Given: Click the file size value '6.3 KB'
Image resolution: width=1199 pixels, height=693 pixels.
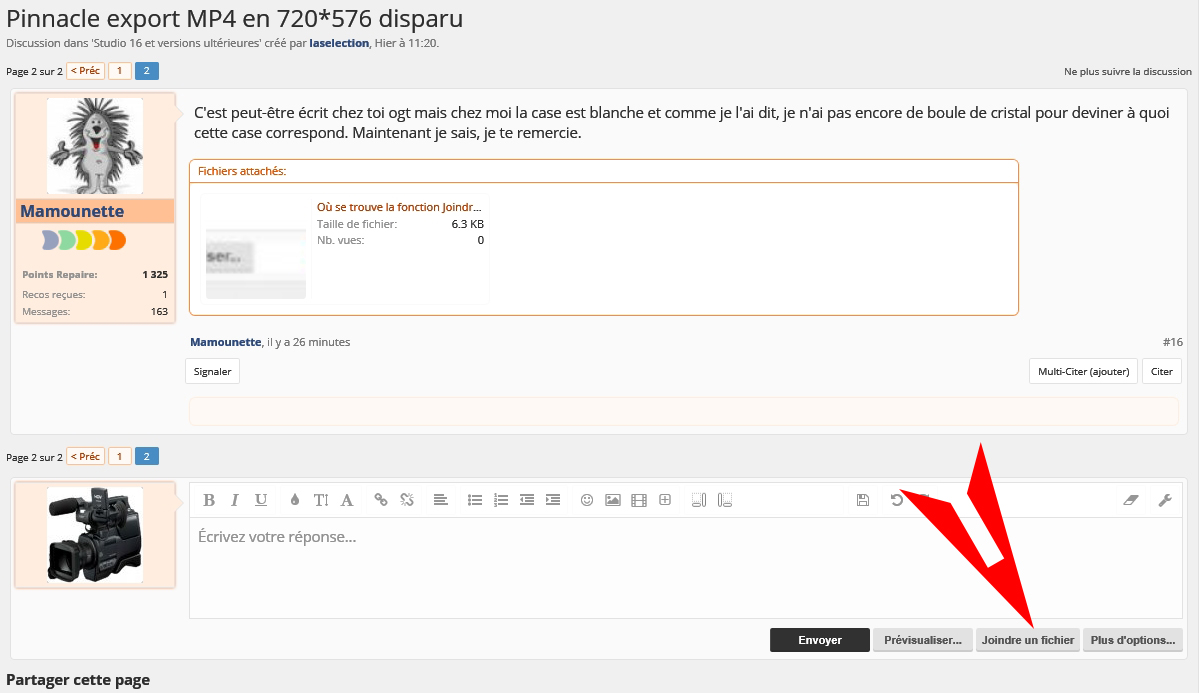Looking at the screenshot, I should (x=467, y=224).
